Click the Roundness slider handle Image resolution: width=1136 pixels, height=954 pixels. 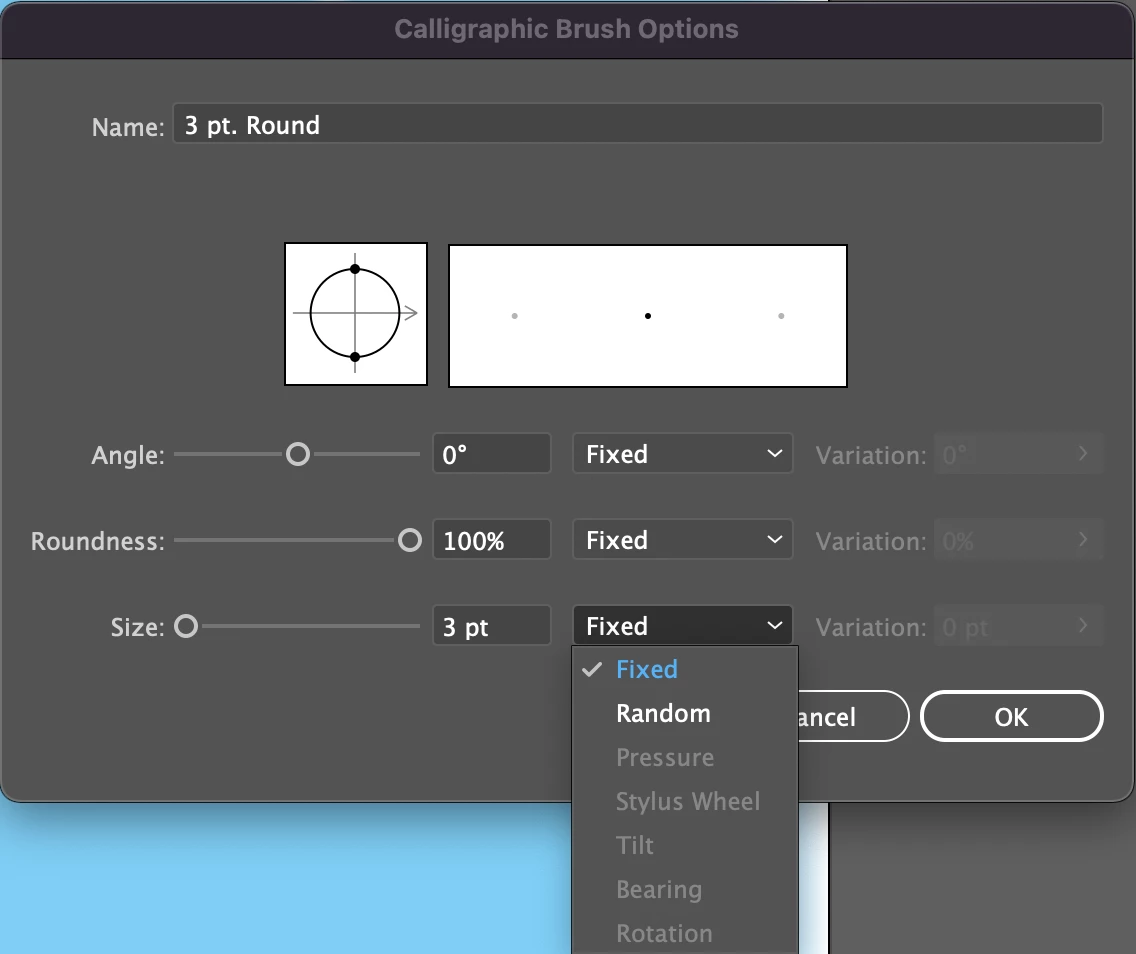pyautogui.click(x=409, y=541)
